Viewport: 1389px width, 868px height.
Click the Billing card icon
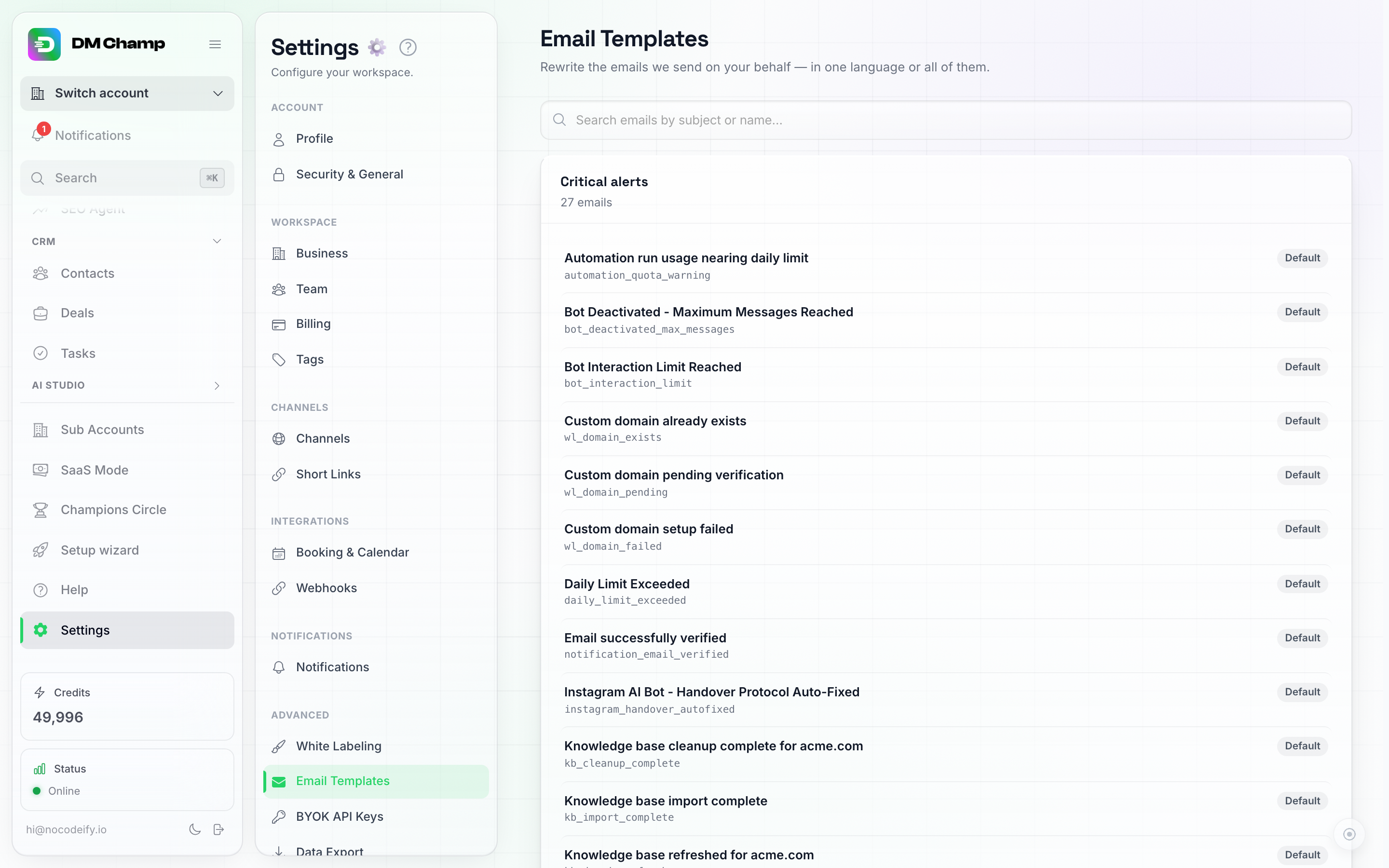tap(278, 325)
